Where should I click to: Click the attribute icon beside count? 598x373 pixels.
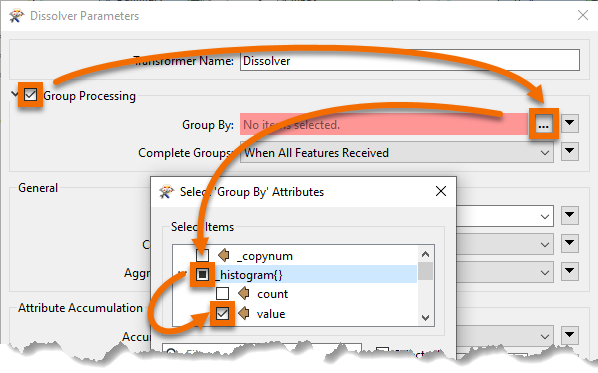244,293
